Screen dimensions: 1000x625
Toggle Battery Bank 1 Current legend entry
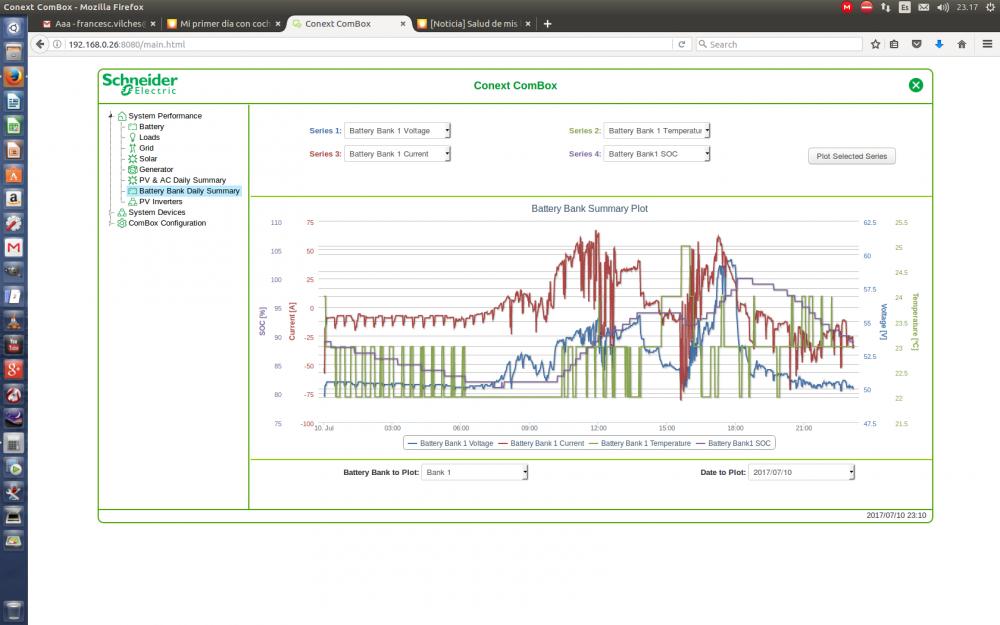click(x=541, y=443)
